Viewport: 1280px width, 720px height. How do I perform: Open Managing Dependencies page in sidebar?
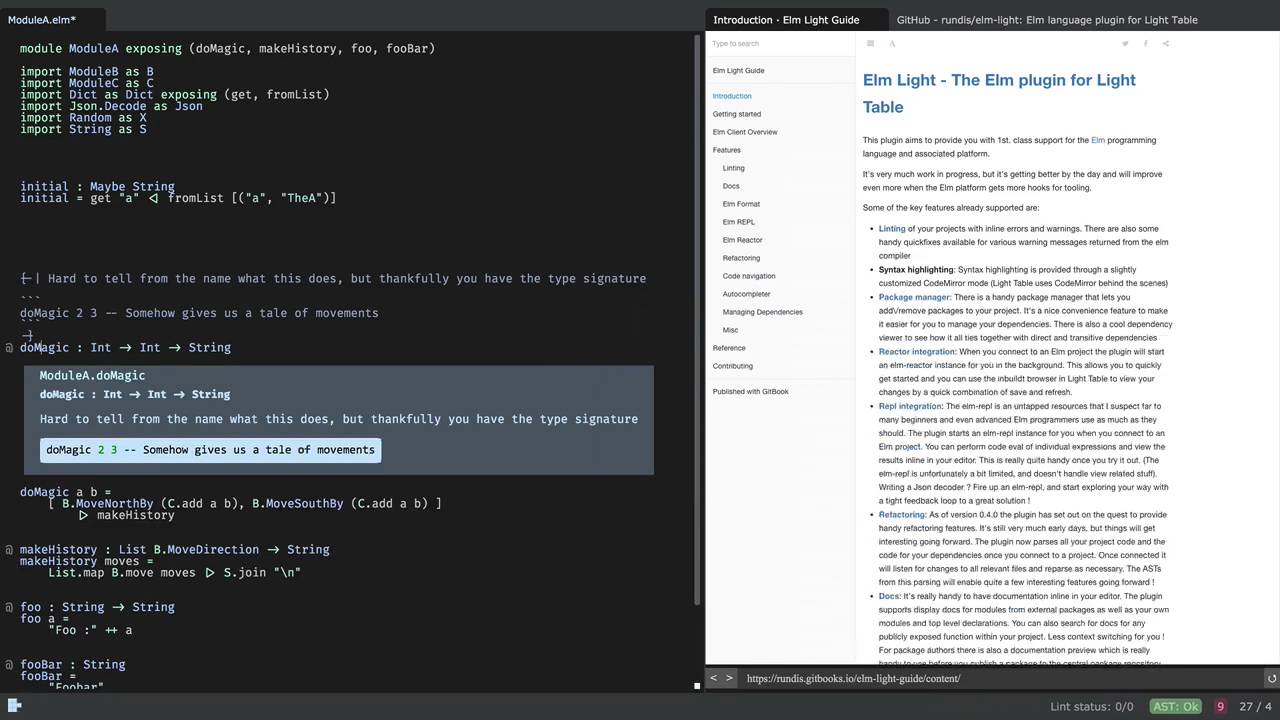[x=763, y=312]
